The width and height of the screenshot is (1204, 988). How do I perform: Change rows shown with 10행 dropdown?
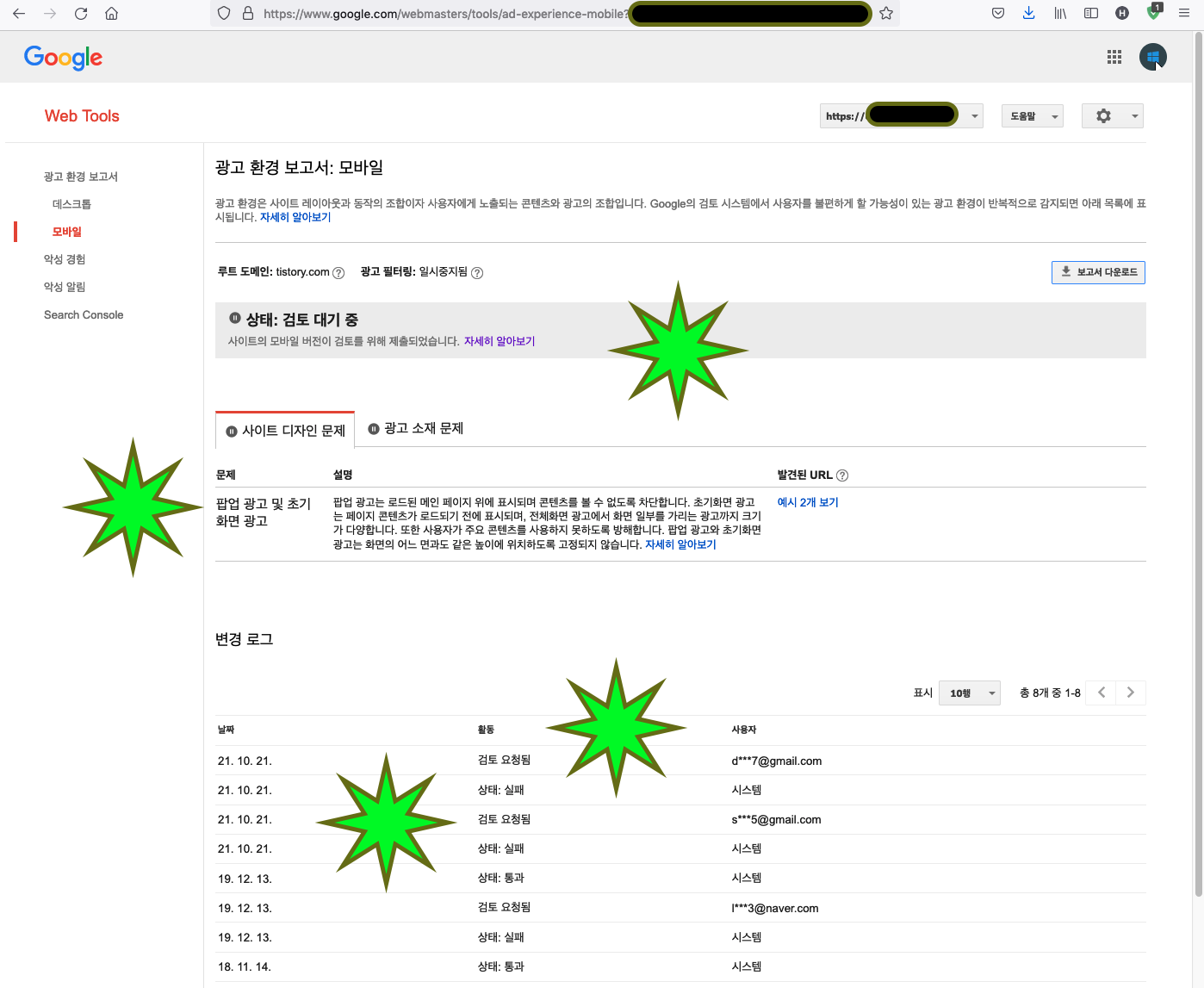pyautogui.click(x=970, y=693)
